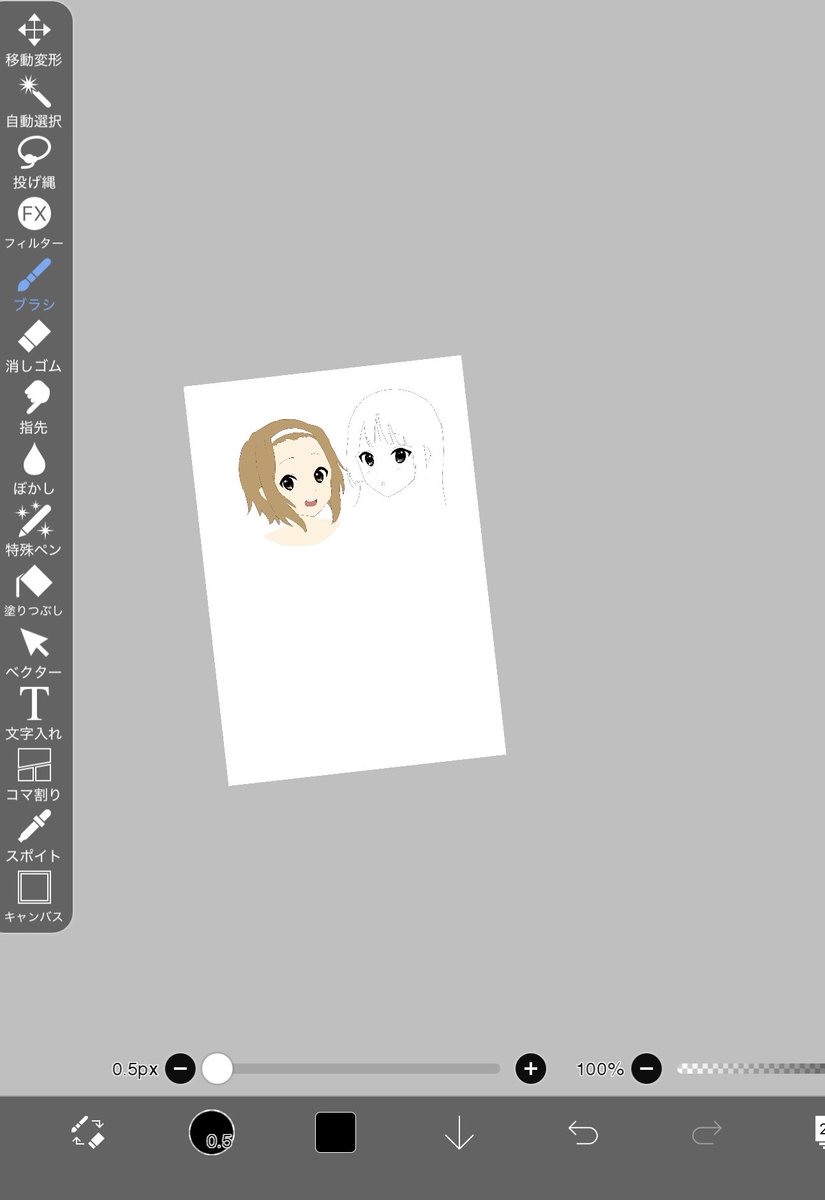Viewport: 825px width, 1200px height.
Task: Undo the last stroke
Action: pos(583,1132)
